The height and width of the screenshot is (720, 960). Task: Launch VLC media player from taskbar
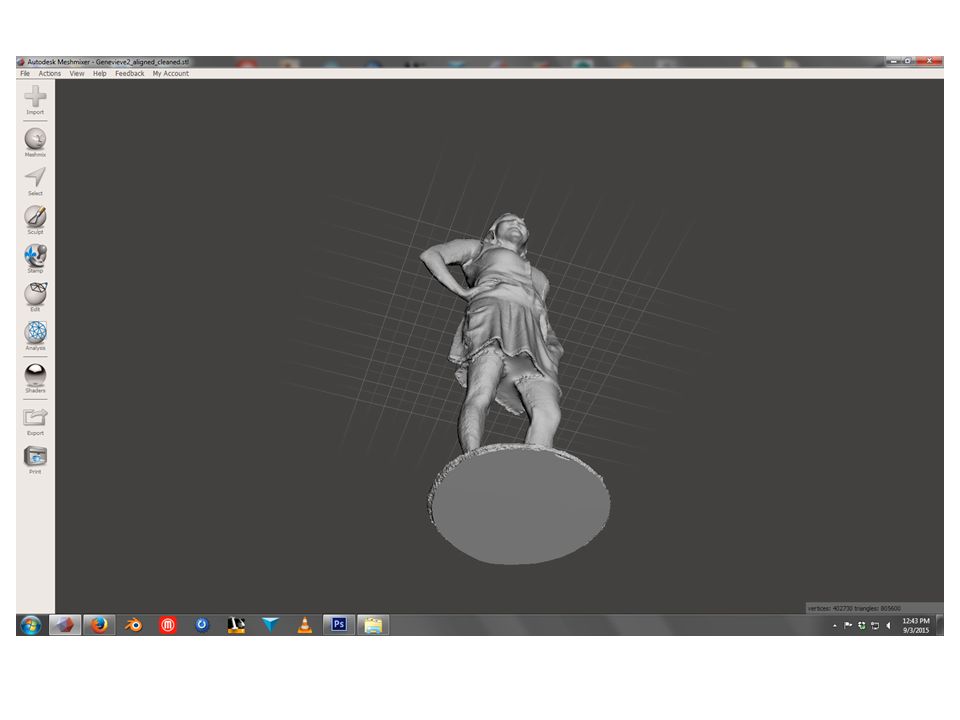click(305, 625)
